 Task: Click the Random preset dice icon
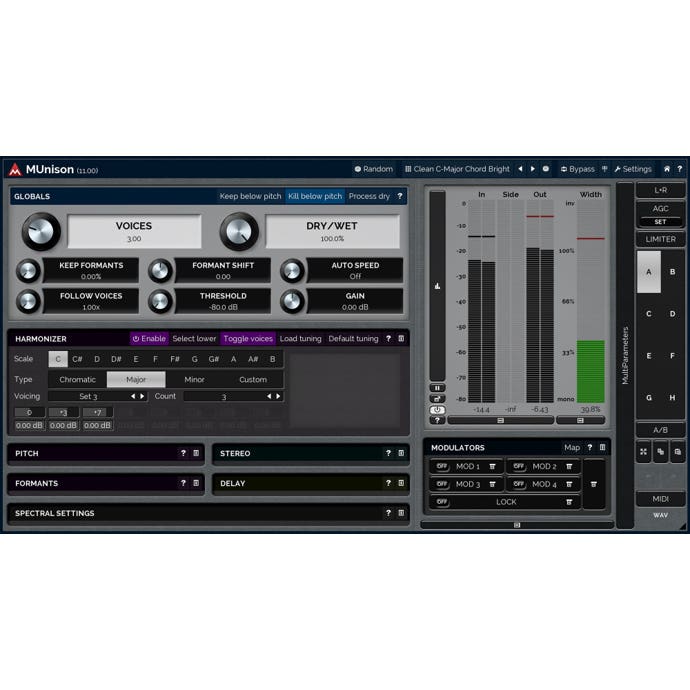coord(358,169)
